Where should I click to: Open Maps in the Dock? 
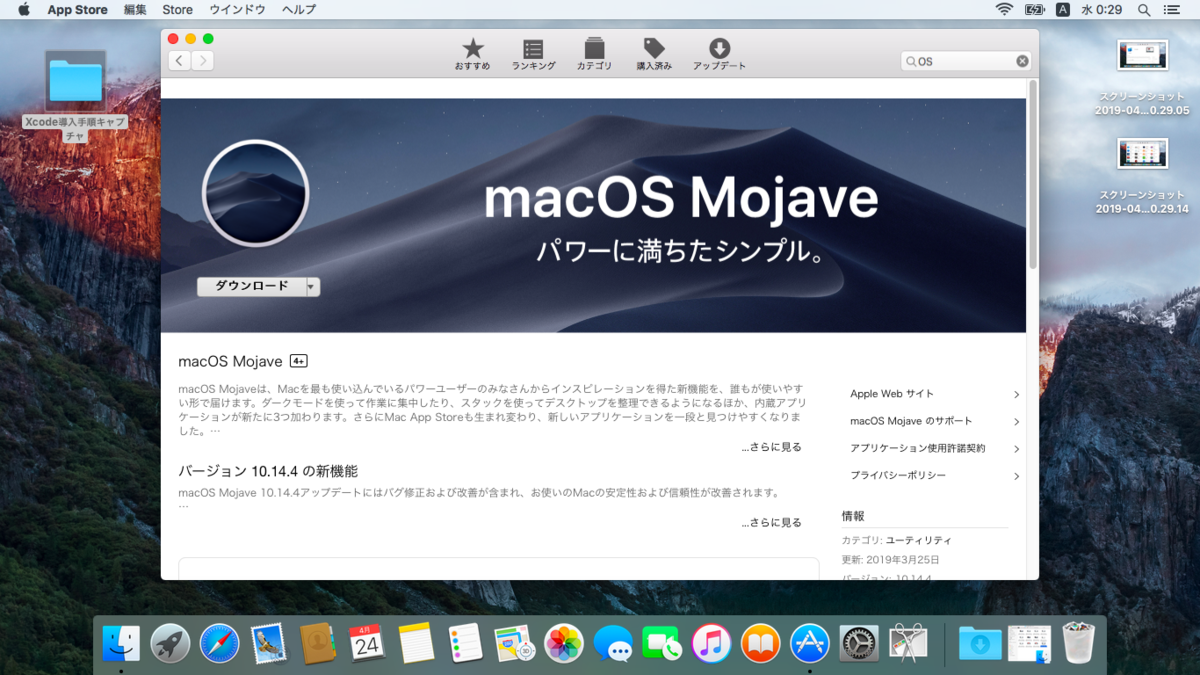[x=514, y=643]
